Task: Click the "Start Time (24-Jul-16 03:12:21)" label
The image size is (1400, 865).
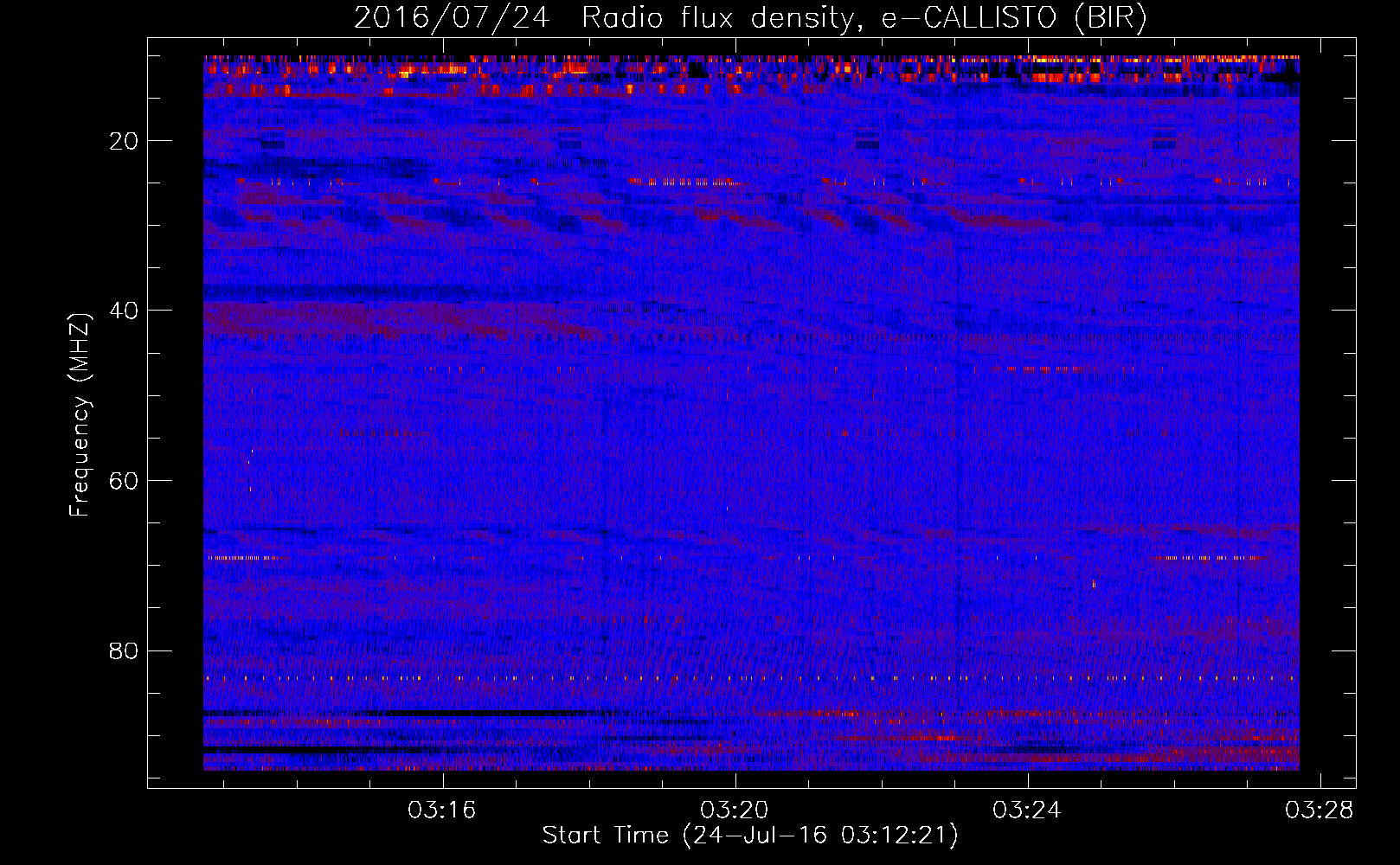Action: click(750, 836)
